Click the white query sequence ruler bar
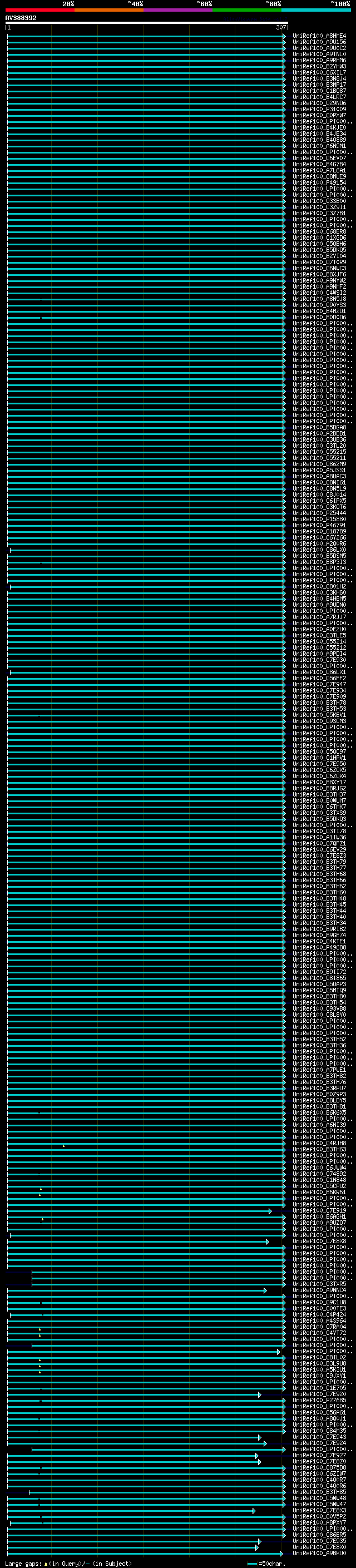356x1568 pixels. pos(147,22)
